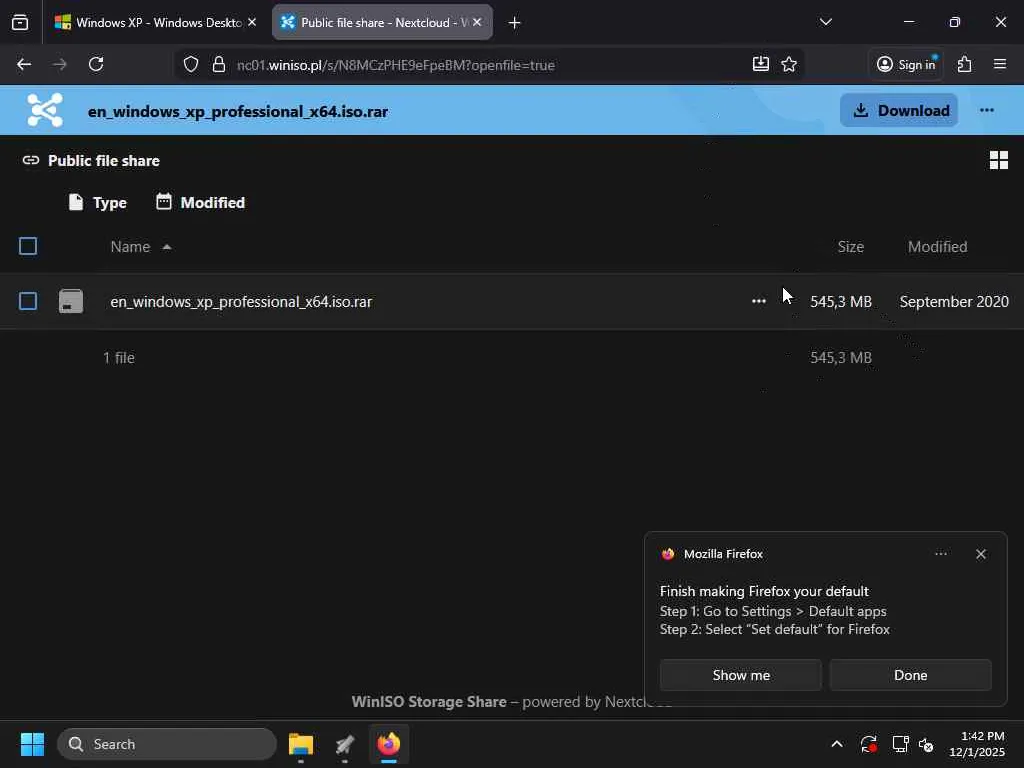Toggle select all files checkbox
Screen dimensions: 1024x768
coord(28,246)
